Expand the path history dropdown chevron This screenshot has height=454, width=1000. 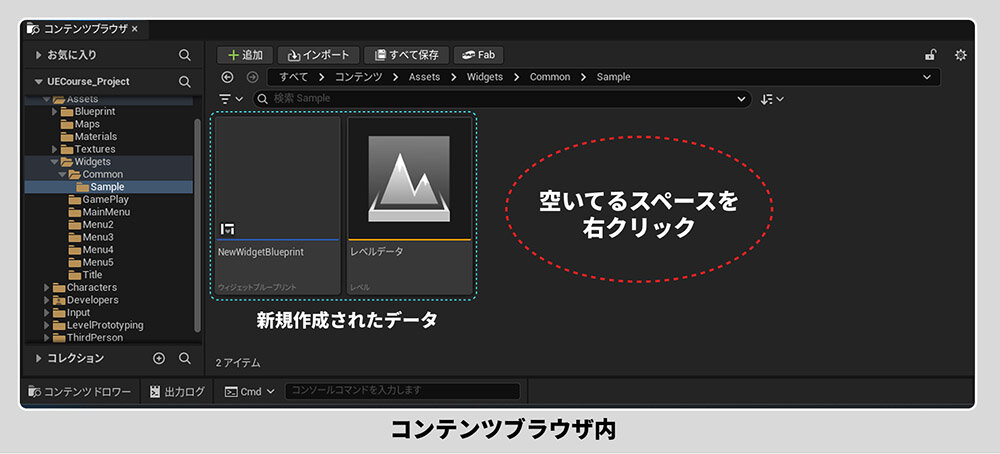(x=927, y=77)
